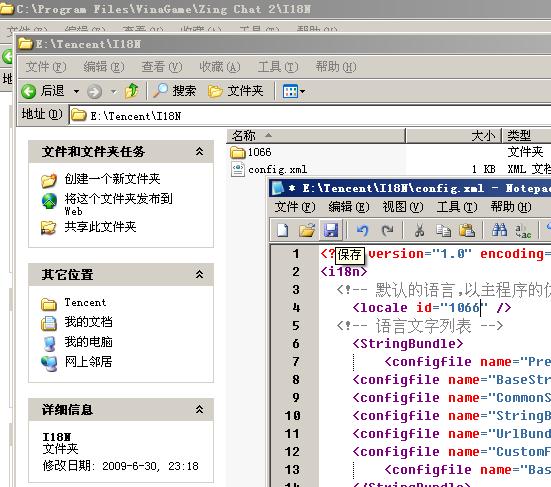Click the address bar showing E:\Tencent\I18N

310,115
